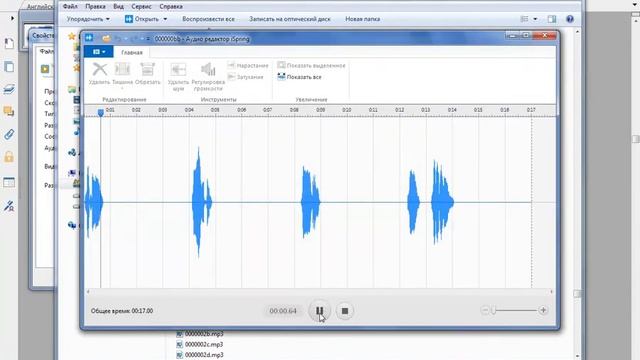Click Записать на оптический диск
Image resolution: width=640 pixels, height=360 pixels.
290,19
